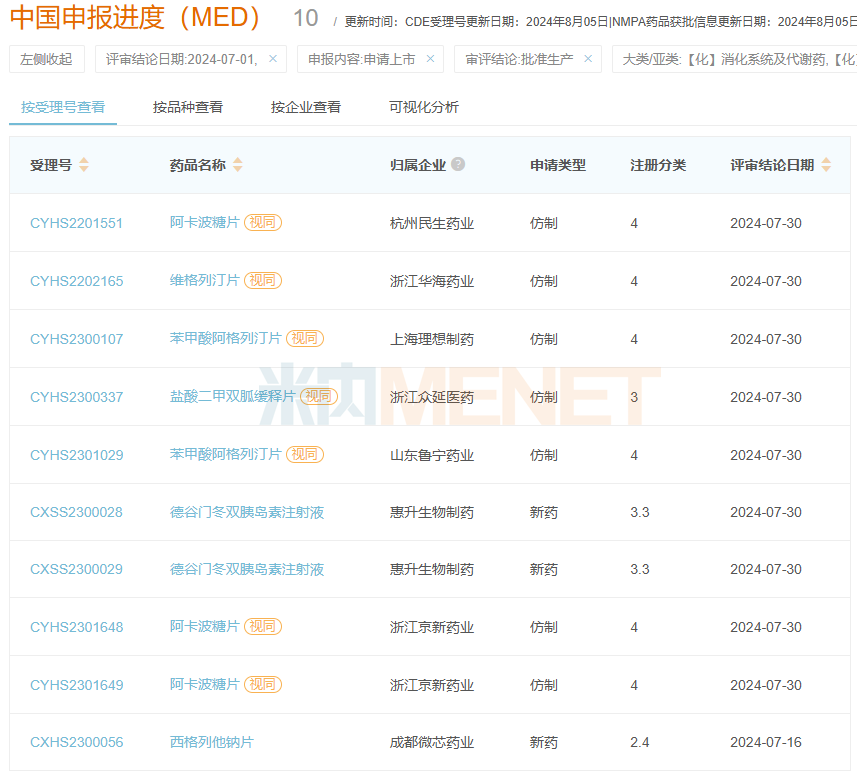Screen dimensions: 857x776
Task: Click the 评审结论日期:2024-07-01 filter tag text
Action: pyautogui.click(x=182, y=59)
